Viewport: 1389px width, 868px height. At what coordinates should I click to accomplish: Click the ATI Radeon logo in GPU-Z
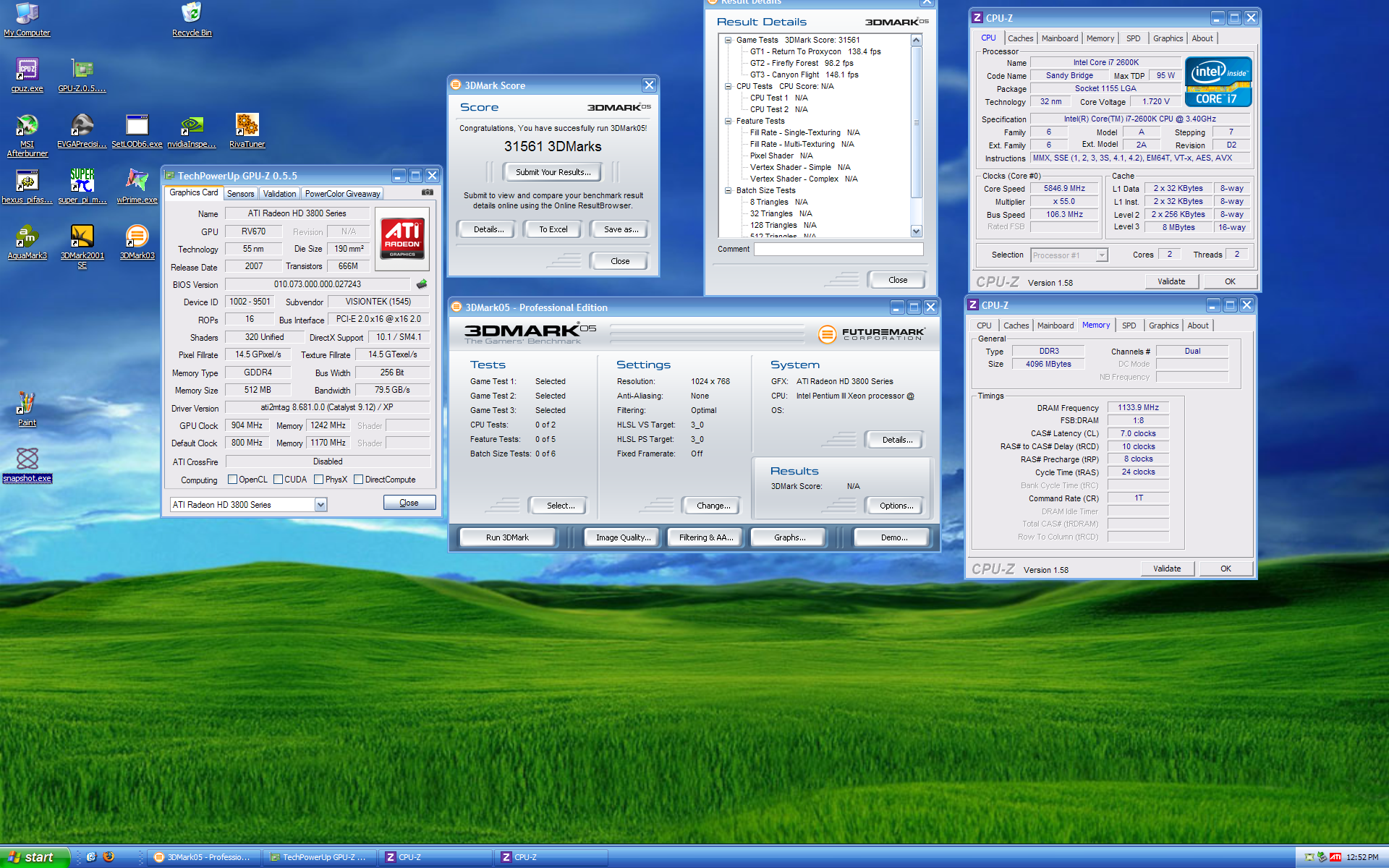(x=403, y=238)
